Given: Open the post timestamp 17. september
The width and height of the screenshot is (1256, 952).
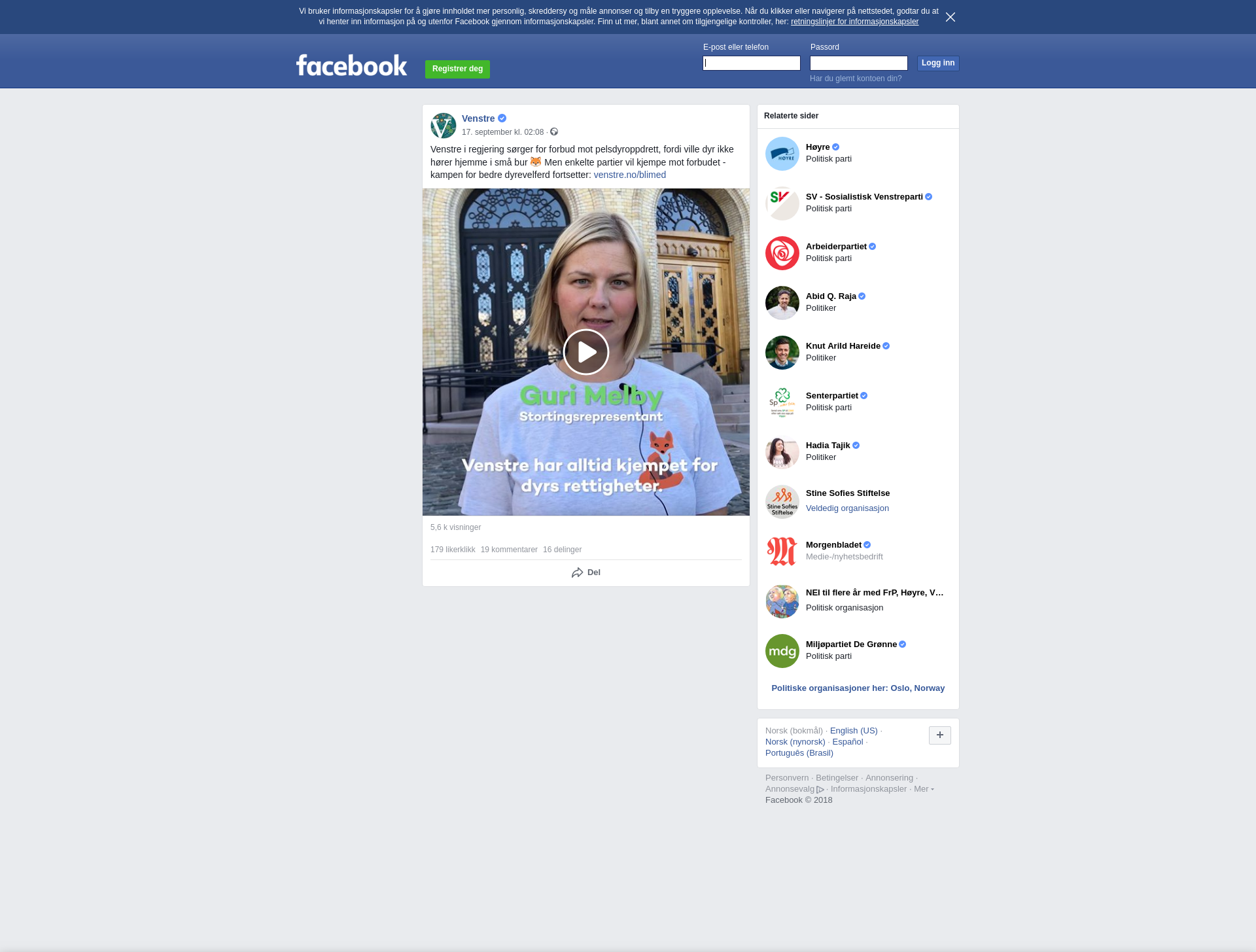Looking at the screenshot, I should [502, 132].
